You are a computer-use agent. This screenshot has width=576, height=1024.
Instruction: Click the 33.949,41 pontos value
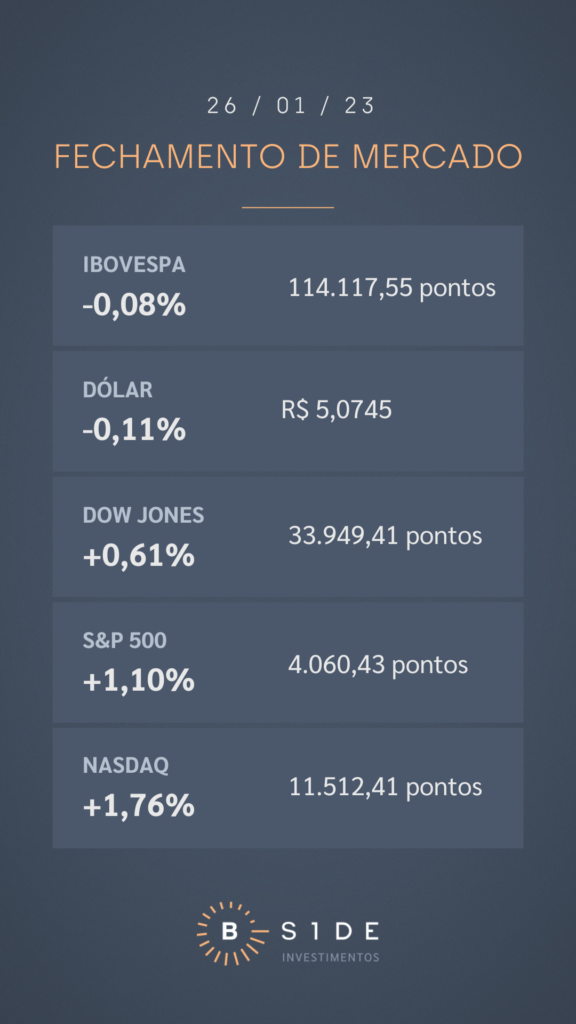point(385,536)
